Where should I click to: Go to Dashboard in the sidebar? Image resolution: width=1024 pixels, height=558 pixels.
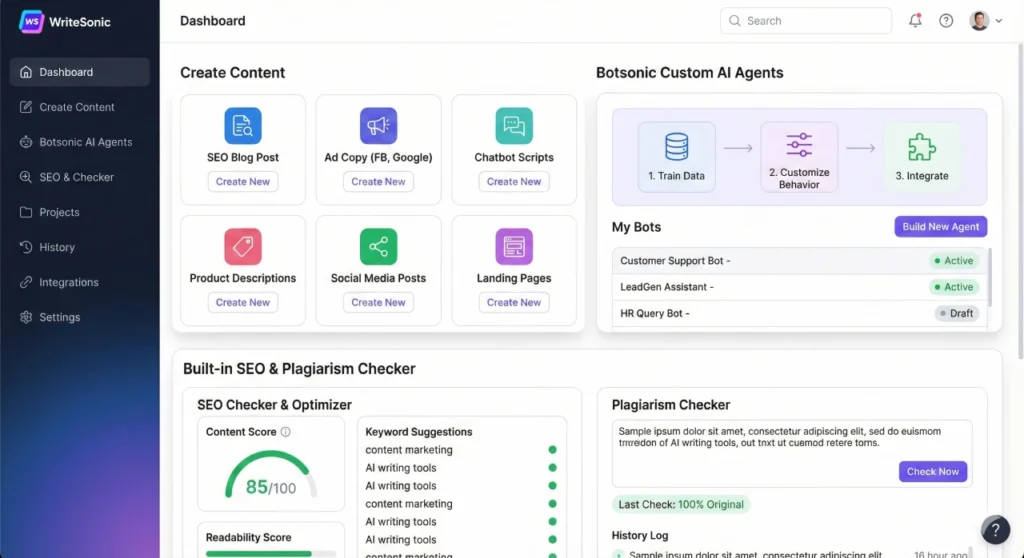pyautogui.click(x=80, y=72)
